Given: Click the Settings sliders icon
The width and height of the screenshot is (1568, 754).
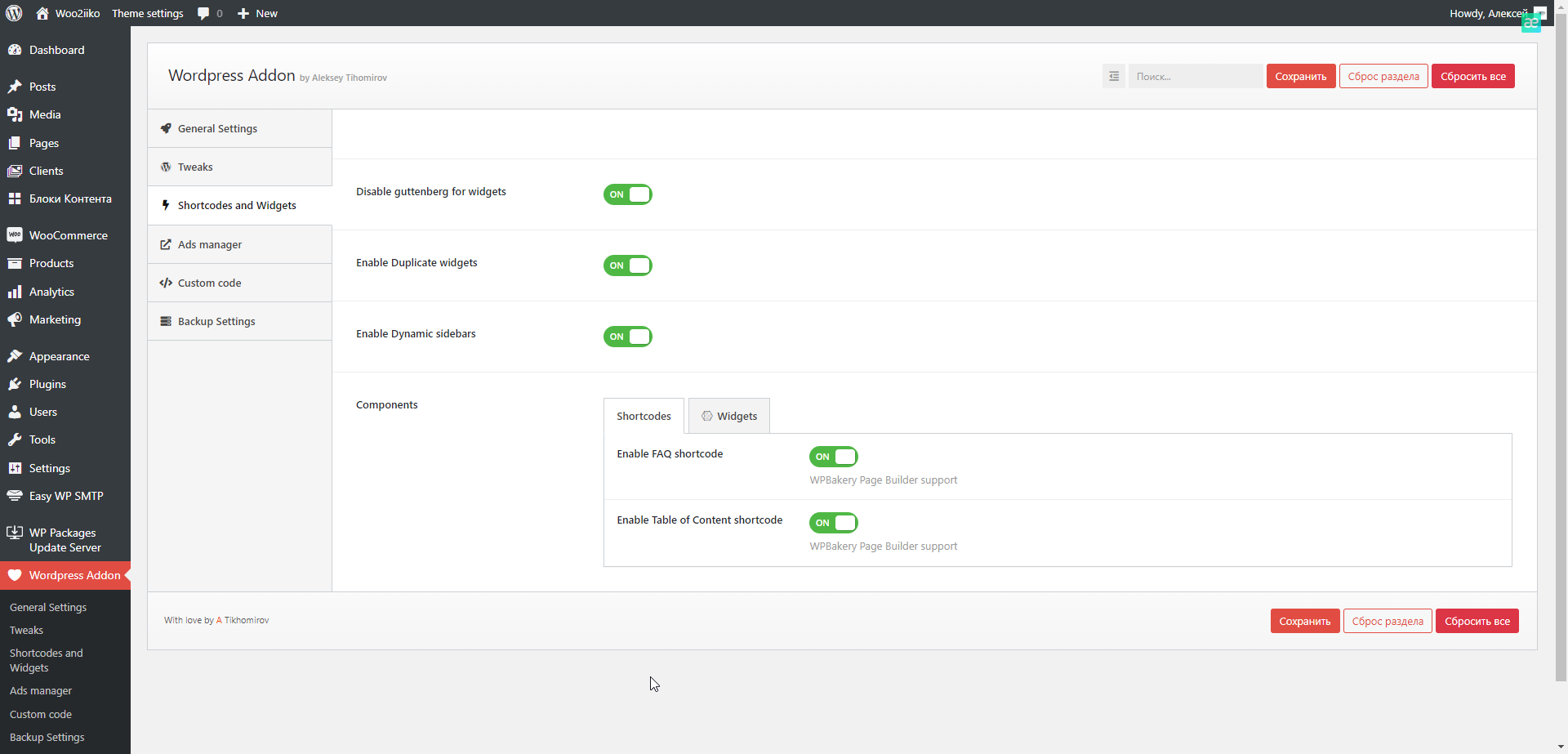Looking at the screenshot, I should 15,468.
